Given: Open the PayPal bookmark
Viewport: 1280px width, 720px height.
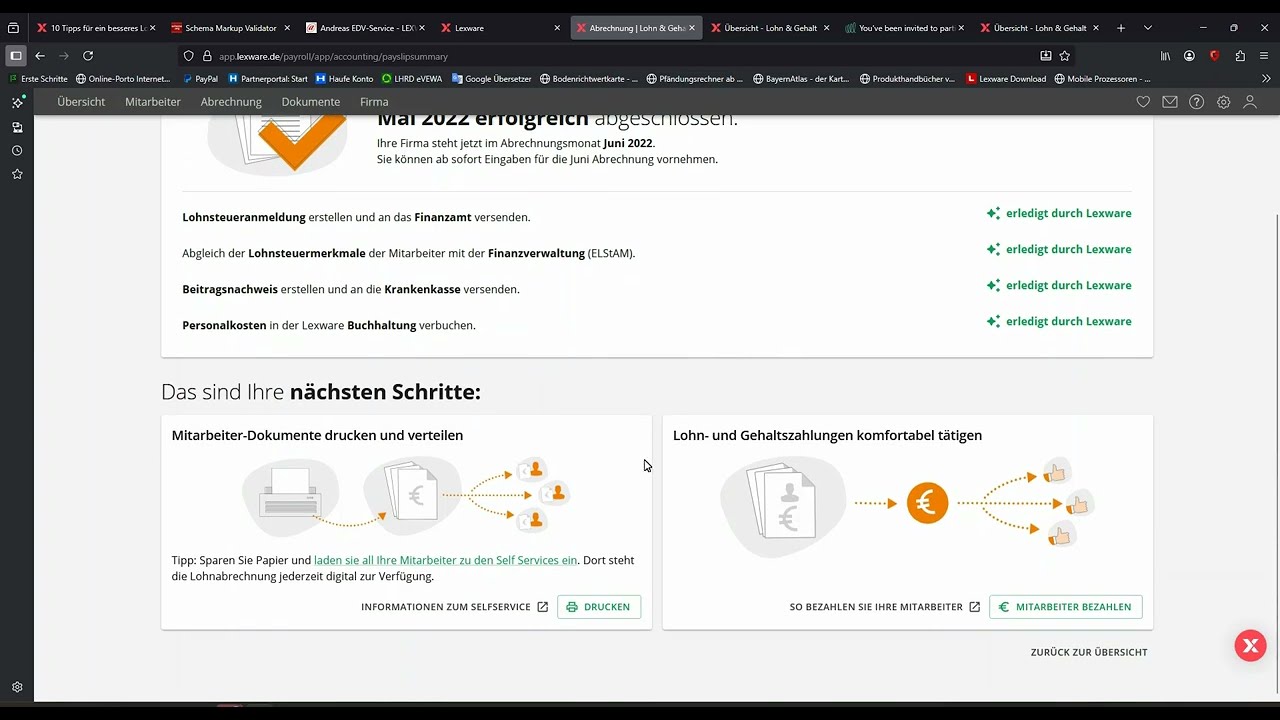Looking at the screenshot, I should pos(200,79).
